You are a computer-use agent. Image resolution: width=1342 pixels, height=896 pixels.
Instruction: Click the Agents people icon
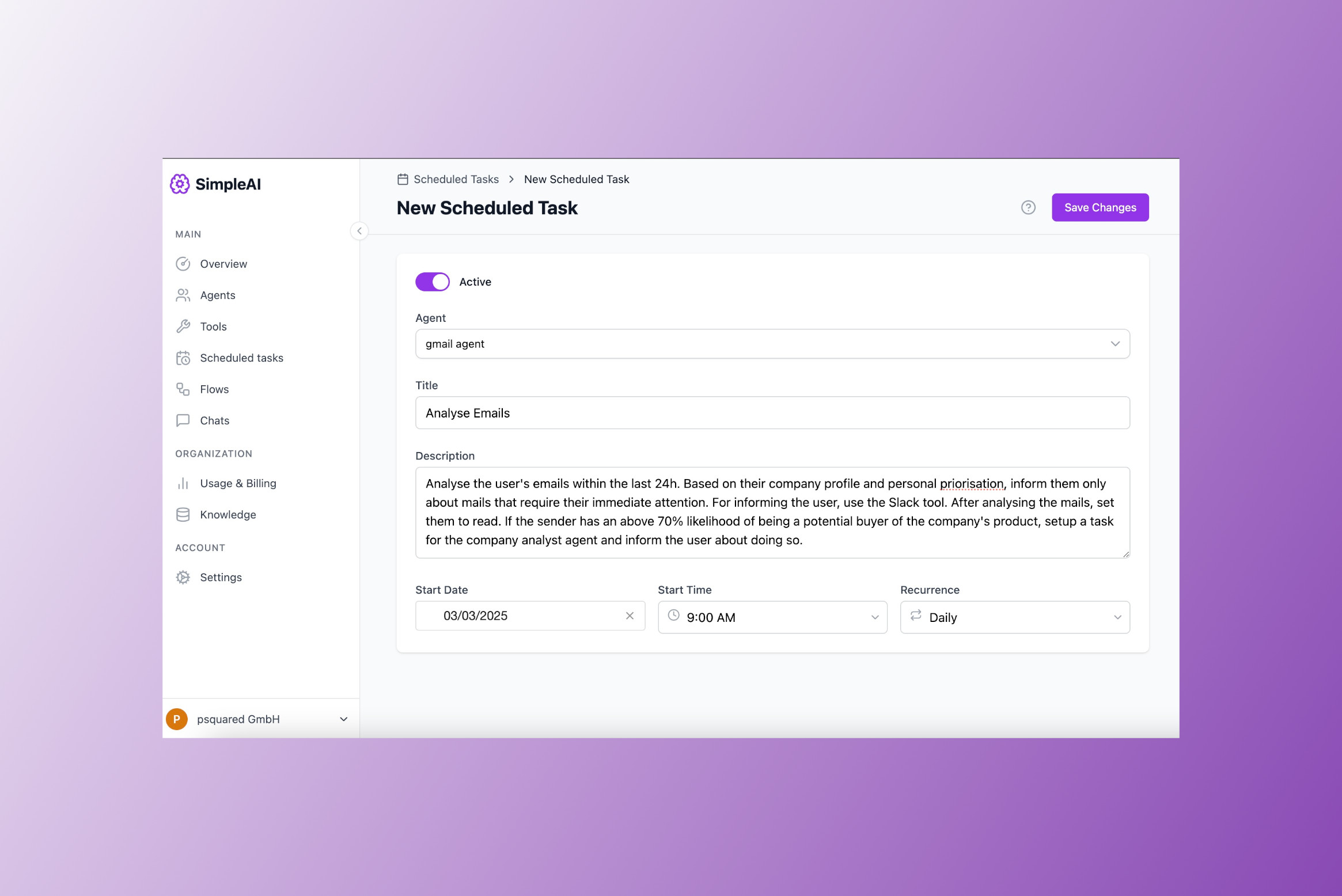[x=183, y=295]
